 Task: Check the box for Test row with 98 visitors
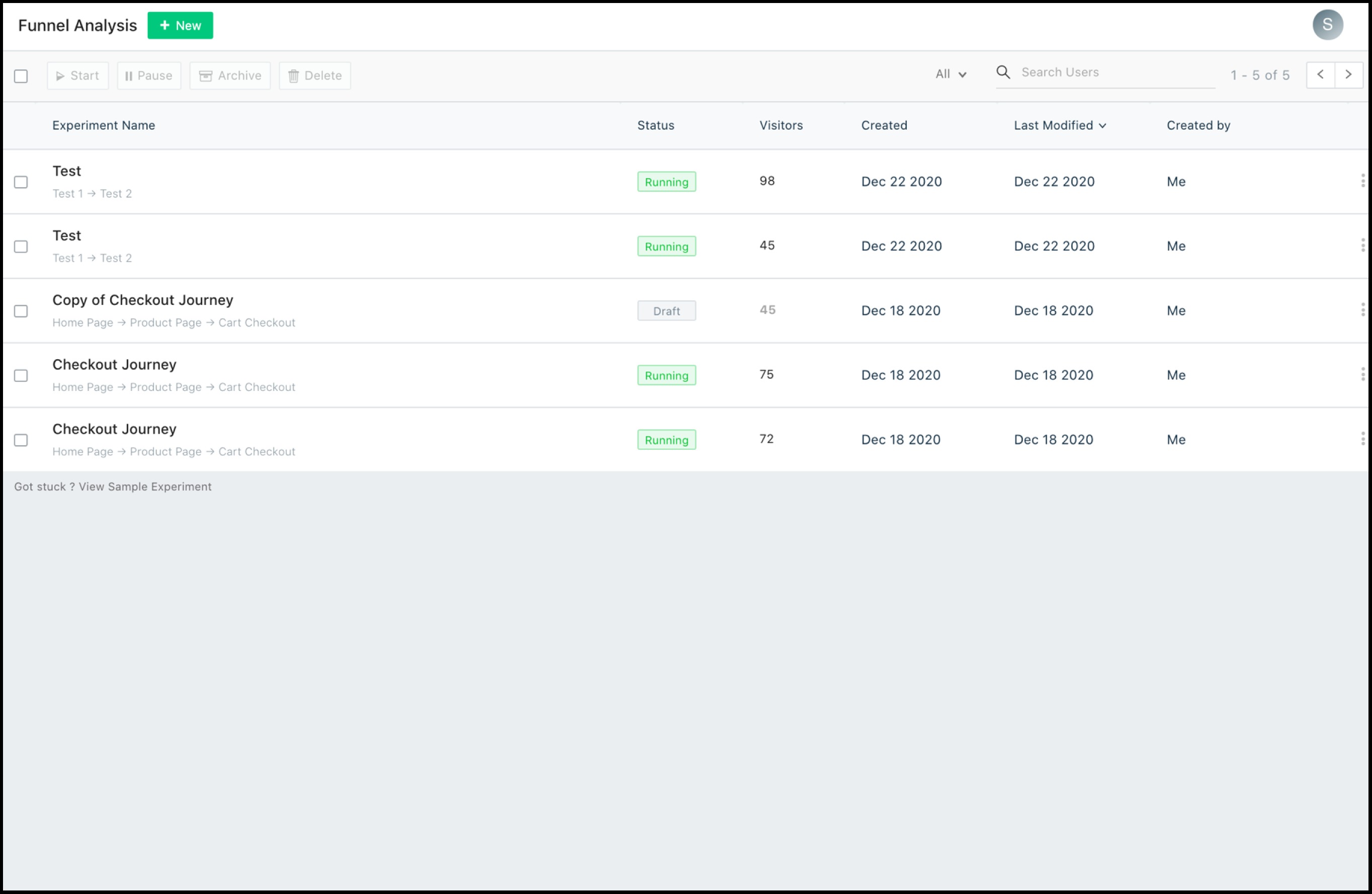pos(21,182)
